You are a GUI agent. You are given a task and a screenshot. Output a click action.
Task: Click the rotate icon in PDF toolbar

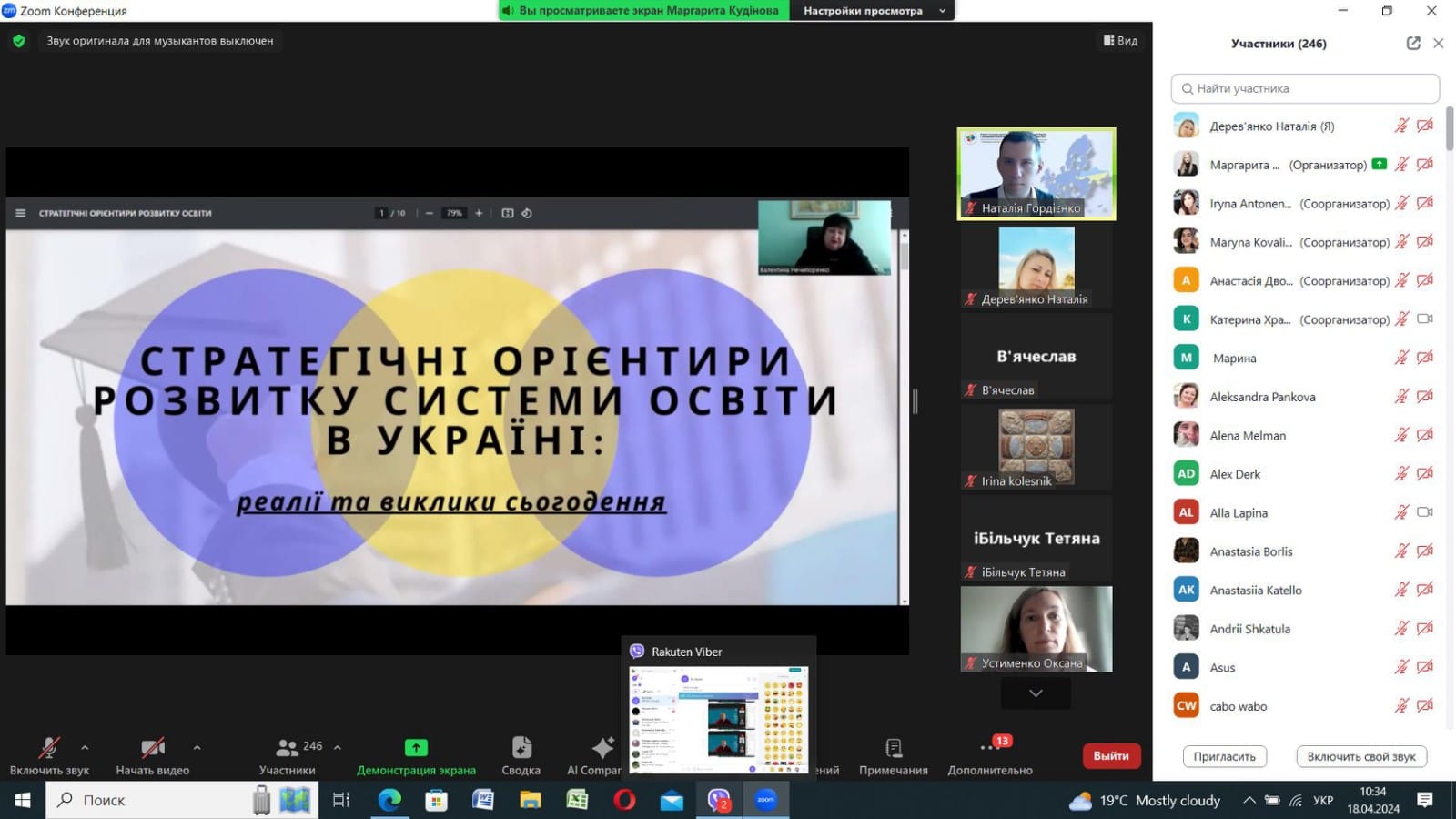click(x=527, y=213)
